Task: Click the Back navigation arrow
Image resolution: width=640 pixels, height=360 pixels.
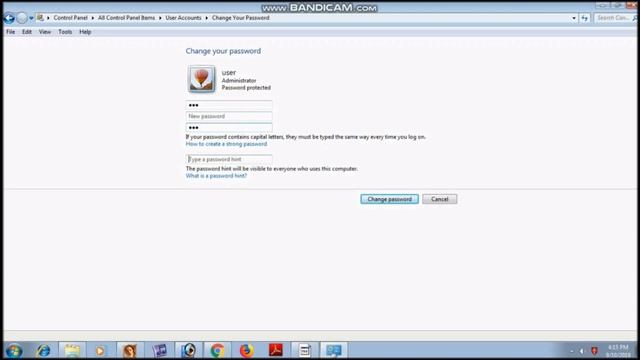Action: click(x=9, y=18)
